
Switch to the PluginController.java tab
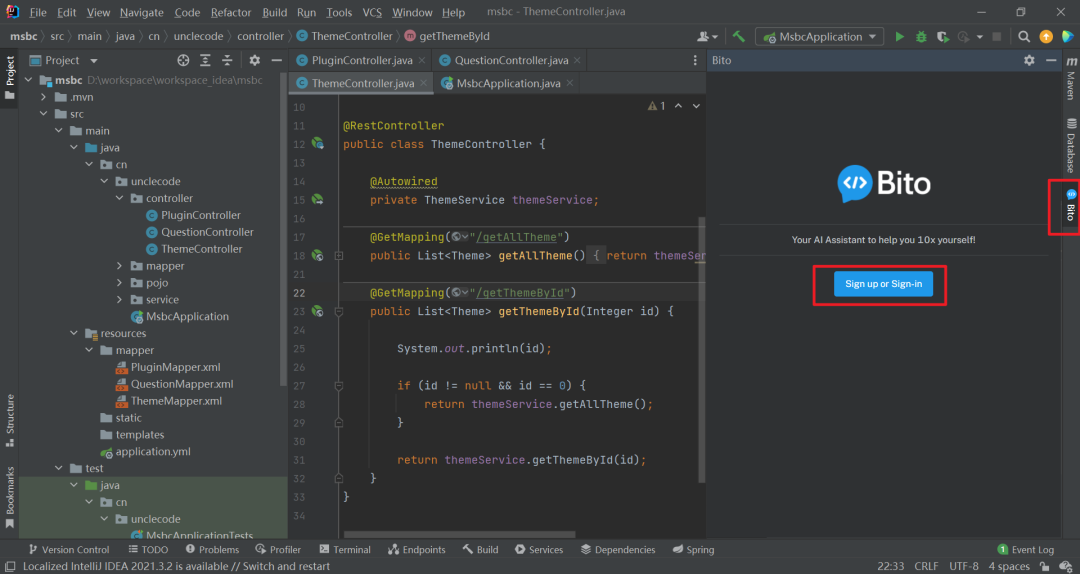pos(362,61)
